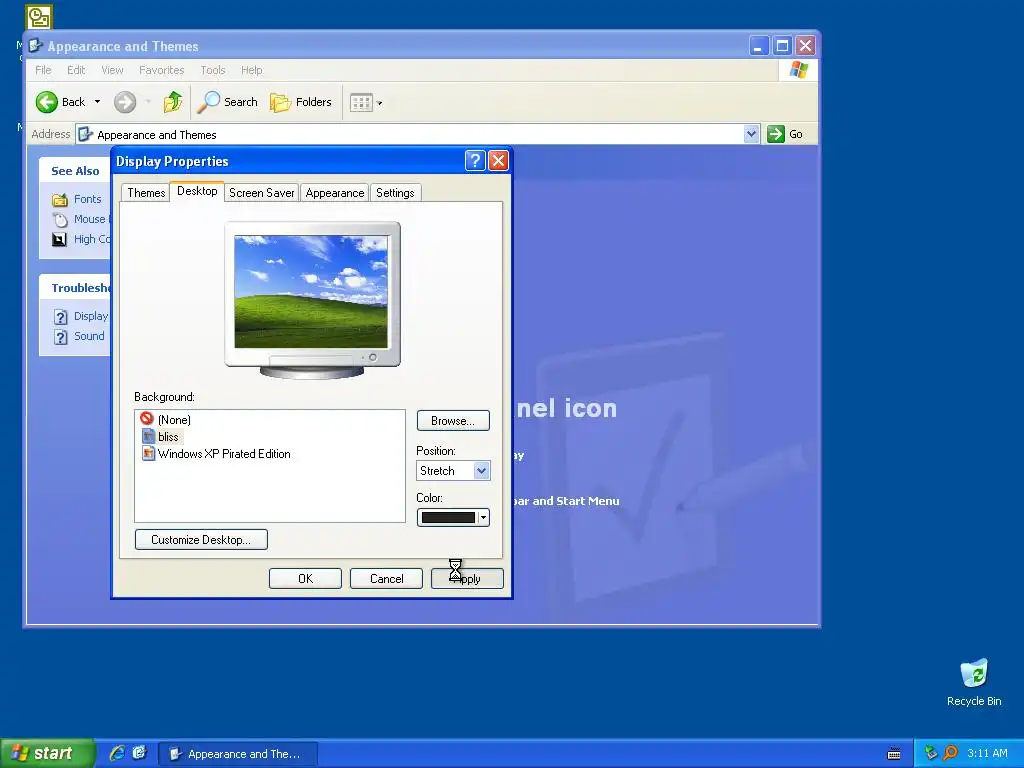Go up one folder level icon
Screen dimensions: 1024x768
pos(173,102)
